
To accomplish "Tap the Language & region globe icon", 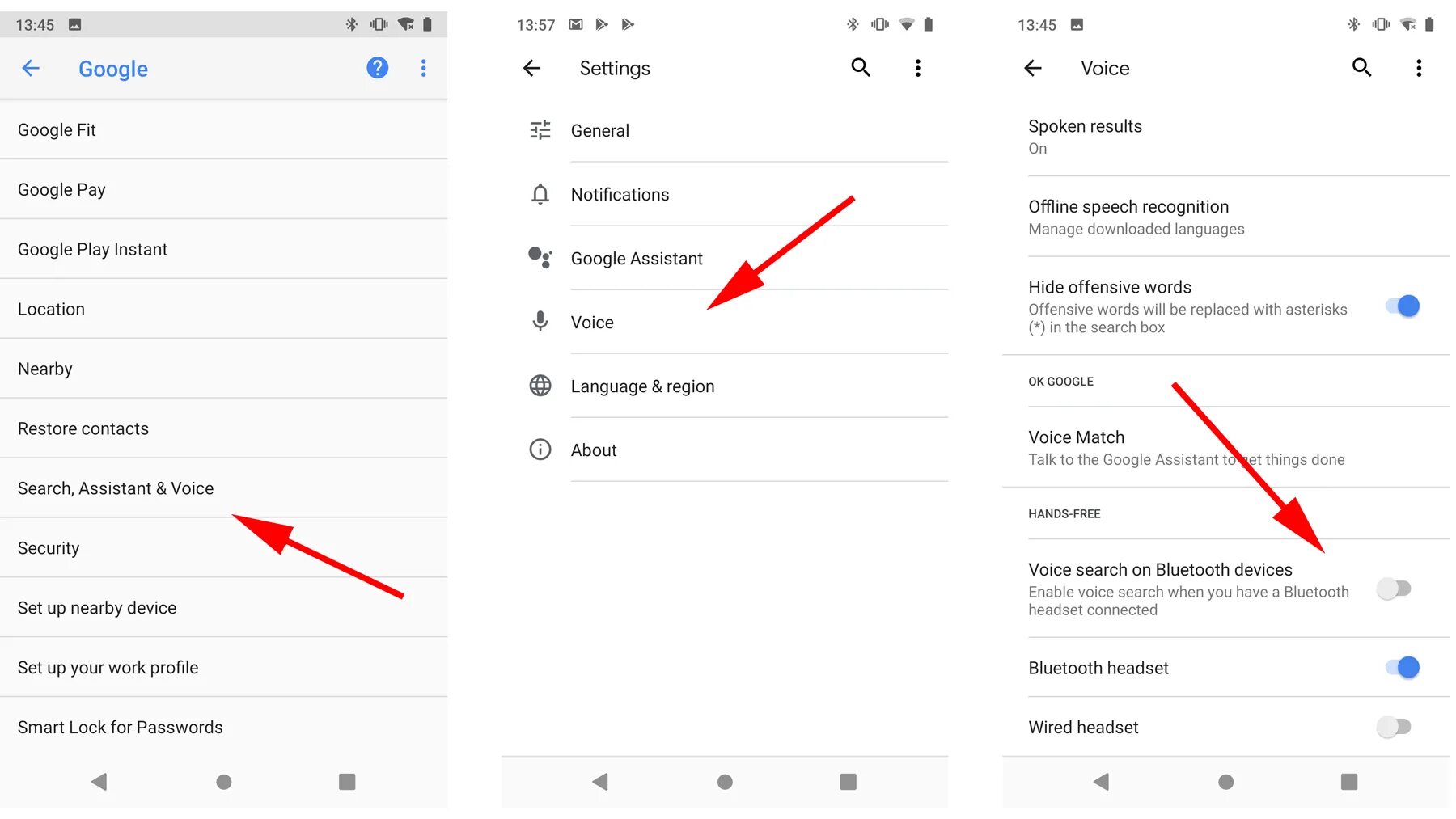I will pyautogui.click(x=540, y=386).
